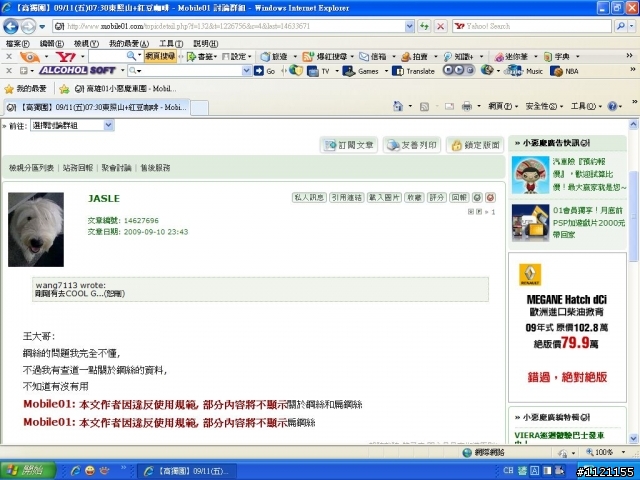Stop loading with the red X next to refresh

[440, 27]
